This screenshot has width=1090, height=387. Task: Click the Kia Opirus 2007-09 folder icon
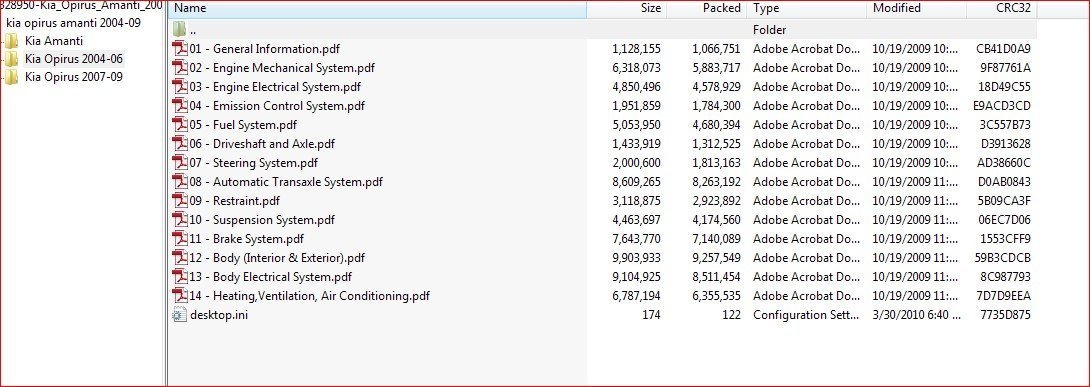click(x=11, y=77)
